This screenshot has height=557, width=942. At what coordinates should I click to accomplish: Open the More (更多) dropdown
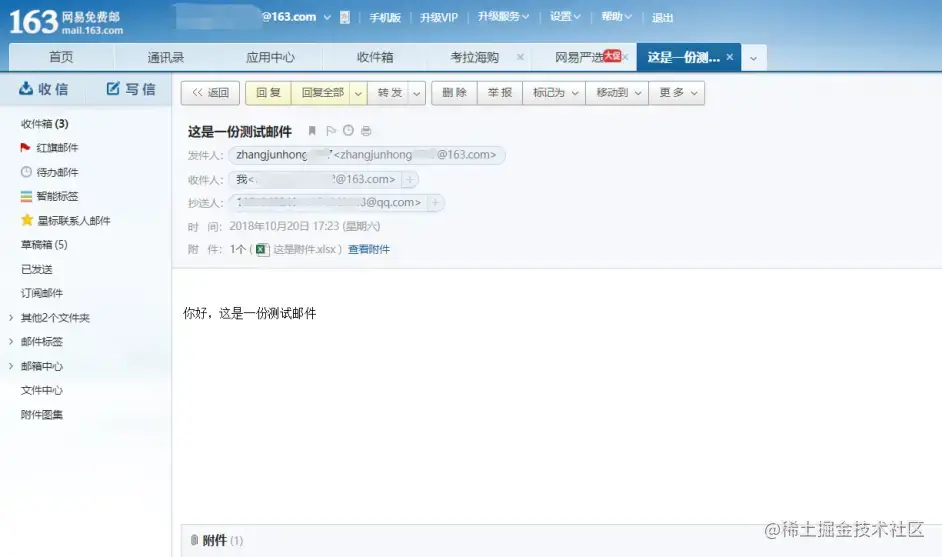[x=676, y=93]
